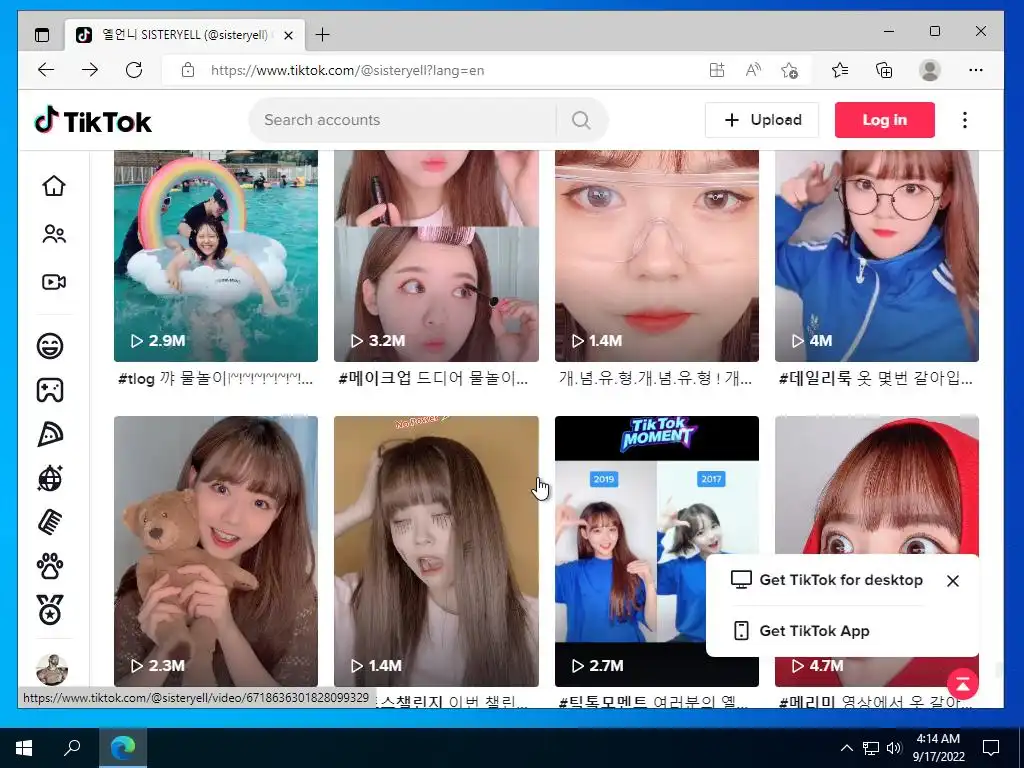1024x768 pixels.
Task: Click the #메이크업 video caption
Action: (434, 378)
